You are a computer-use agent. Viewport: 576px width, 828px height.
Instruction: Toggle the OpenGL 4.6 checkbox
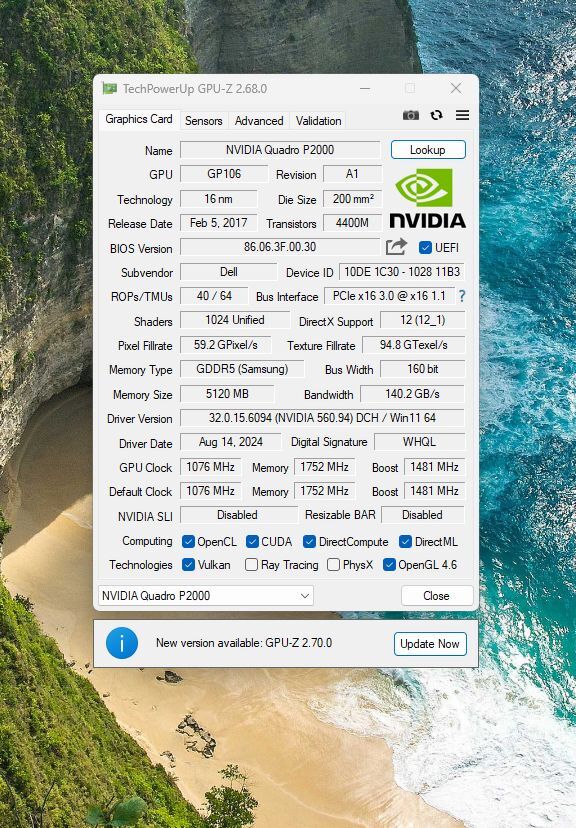pyautogui.click(x=389, y=565)
